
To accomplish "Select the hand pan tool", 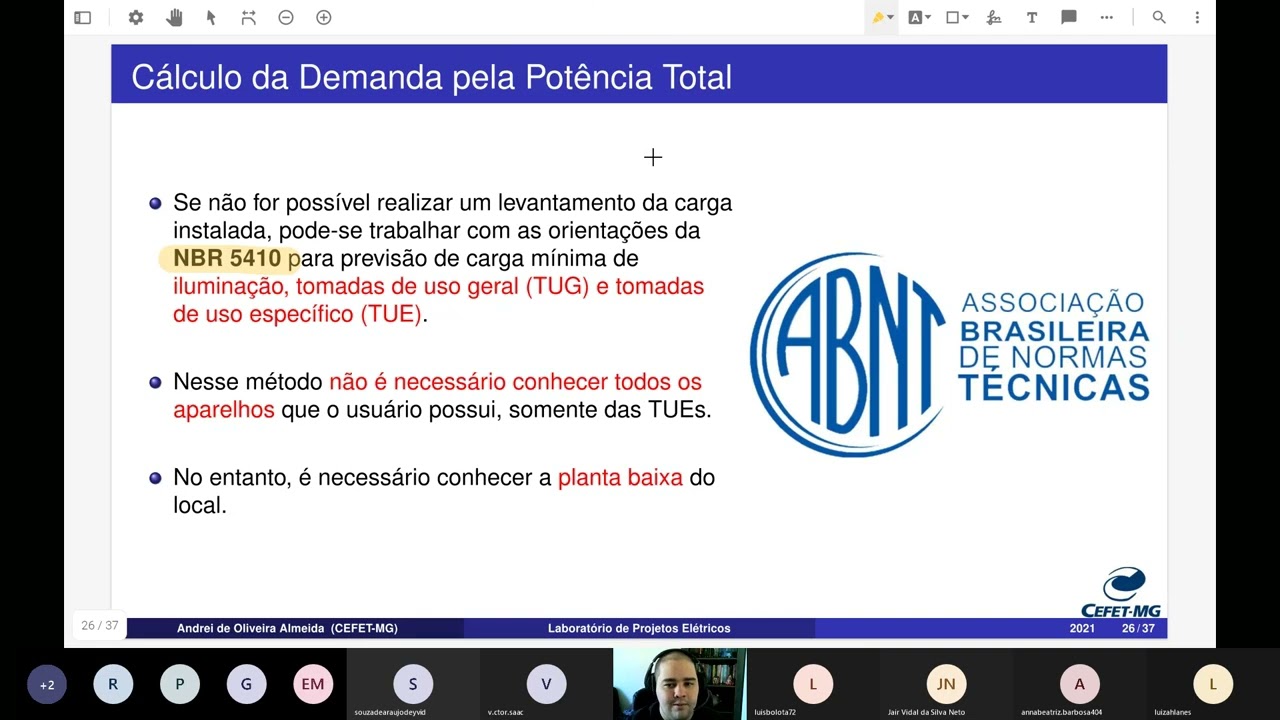I will point(174,17).
